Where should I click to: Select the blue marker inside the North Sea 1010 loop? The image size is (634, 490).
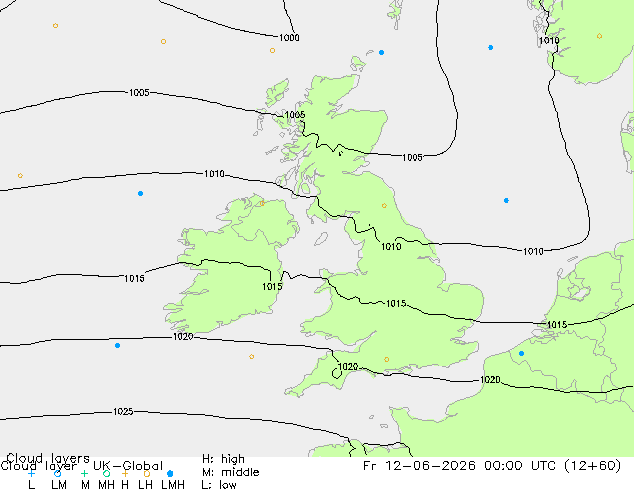tap(506, 201)
